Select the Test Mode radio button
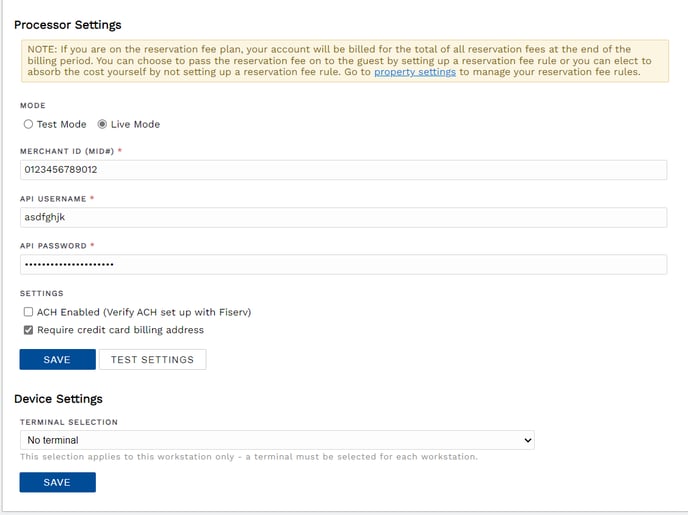 pos(28,124)
